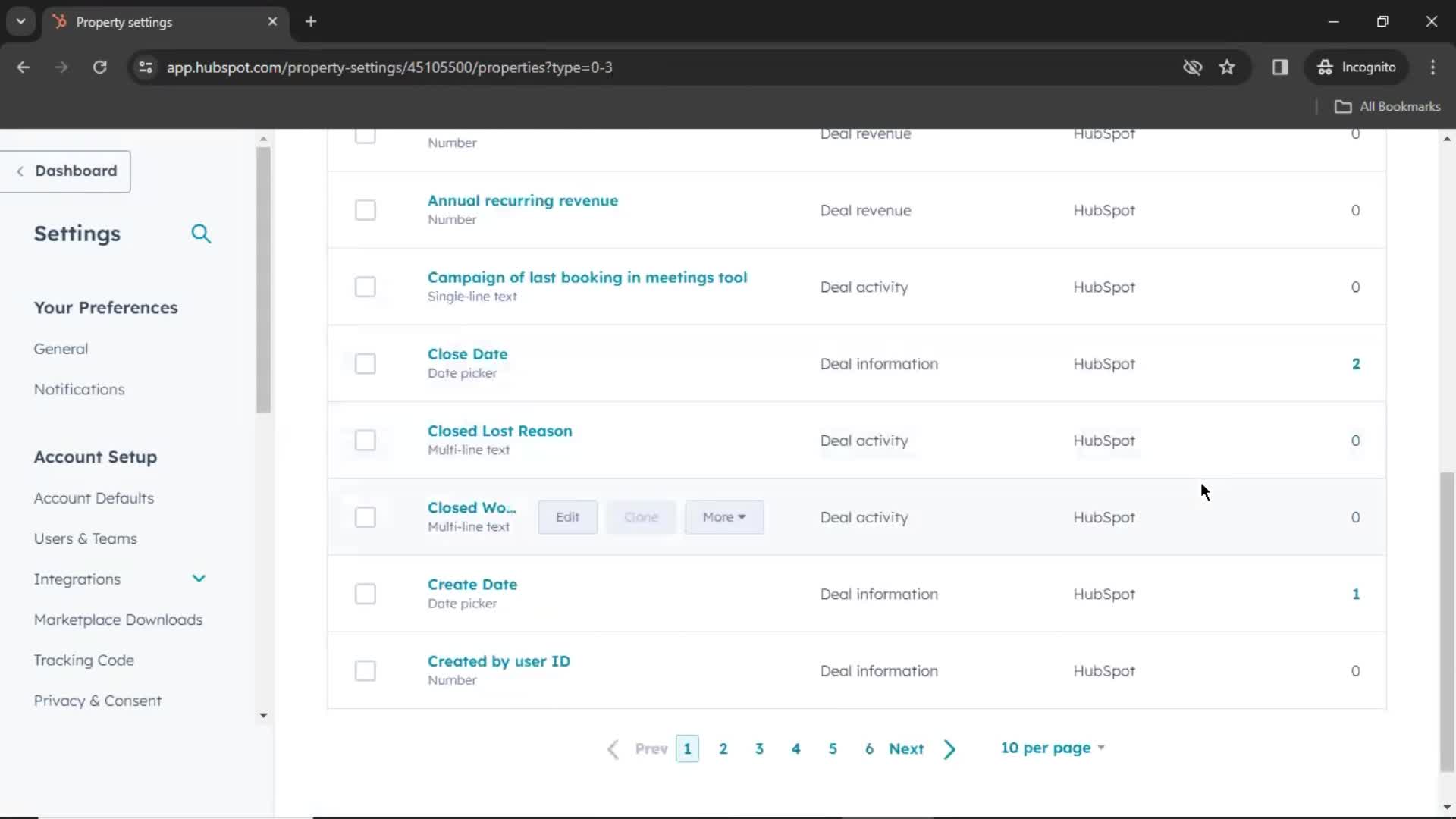
Task: Open the Settings search icon
Action: click(x=201, y=233)
